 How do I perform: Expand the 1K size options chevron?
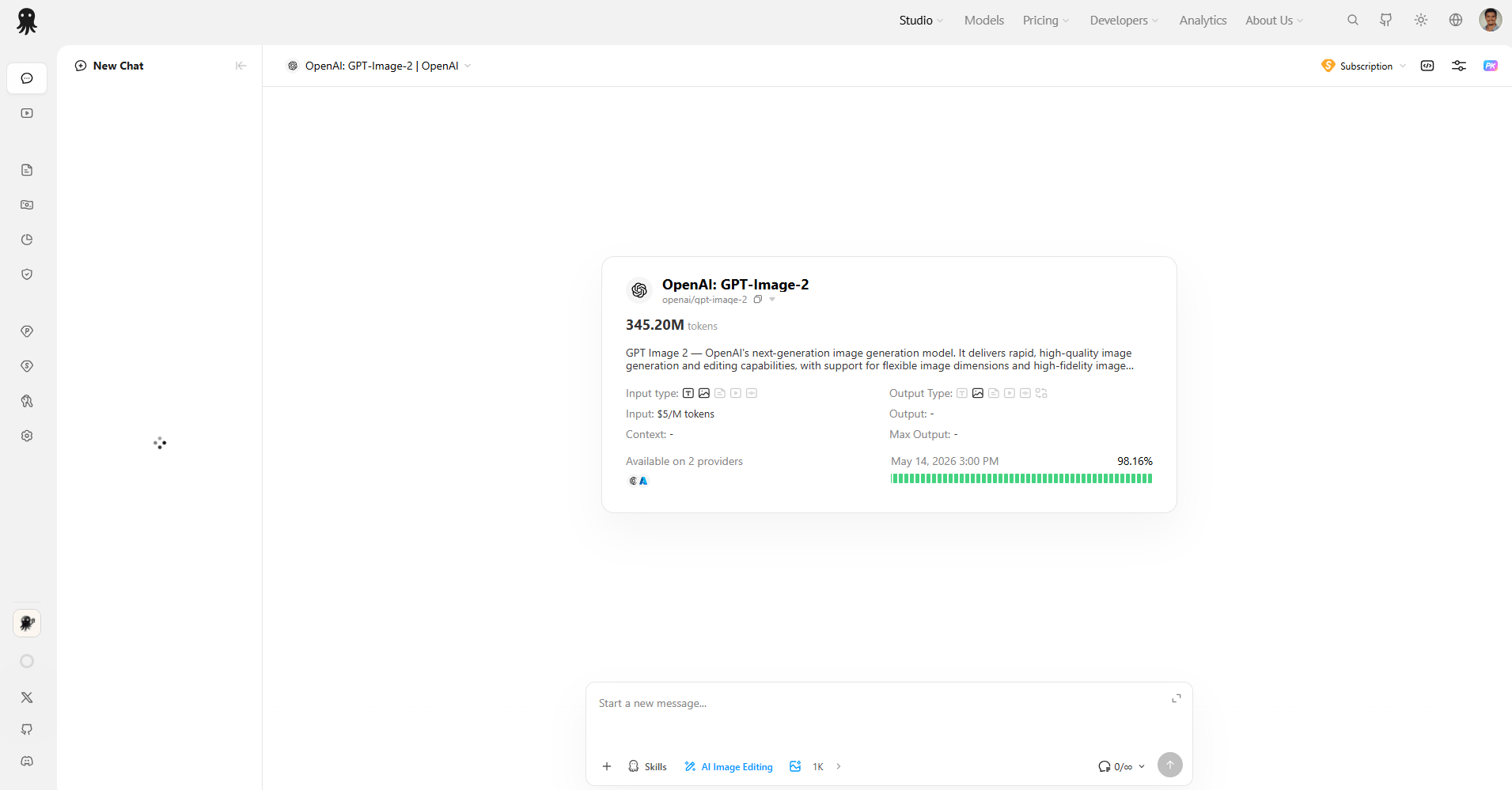click(839, 766)
